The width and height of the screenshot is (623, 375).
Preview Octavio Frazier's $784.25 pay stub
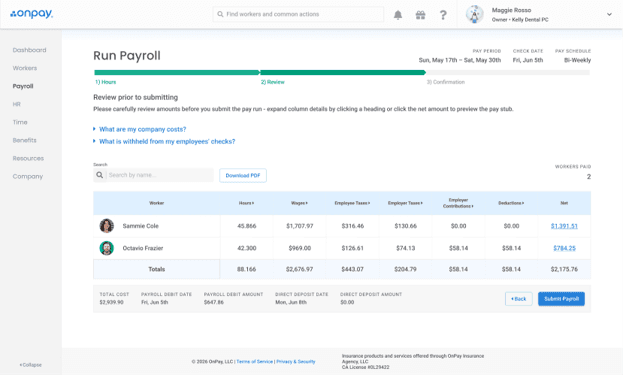(564, 248)
